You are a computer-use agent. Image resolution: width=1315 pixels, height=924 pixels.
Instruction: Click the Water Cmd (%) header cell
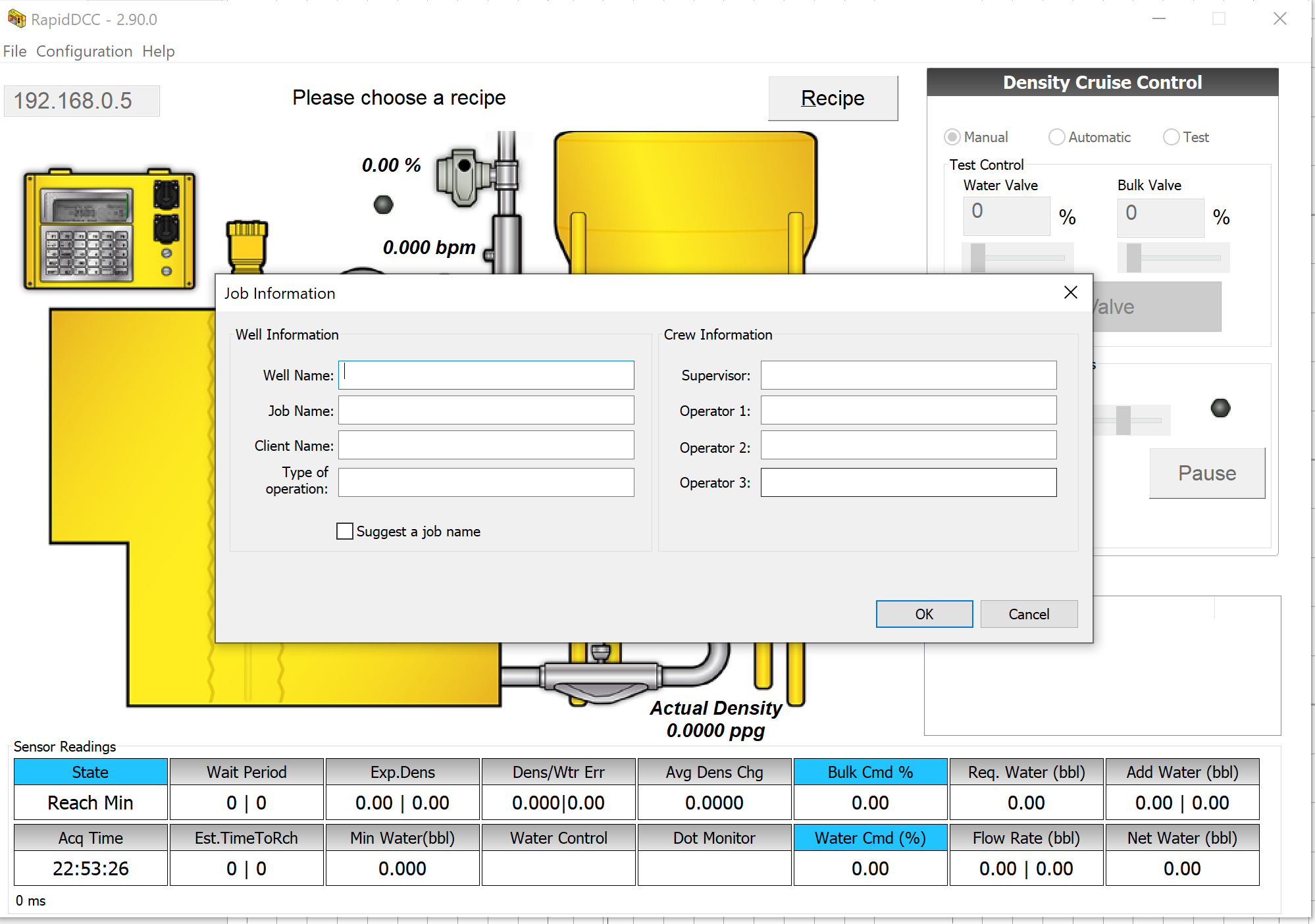pyautogui.click(x=870, y=838)
